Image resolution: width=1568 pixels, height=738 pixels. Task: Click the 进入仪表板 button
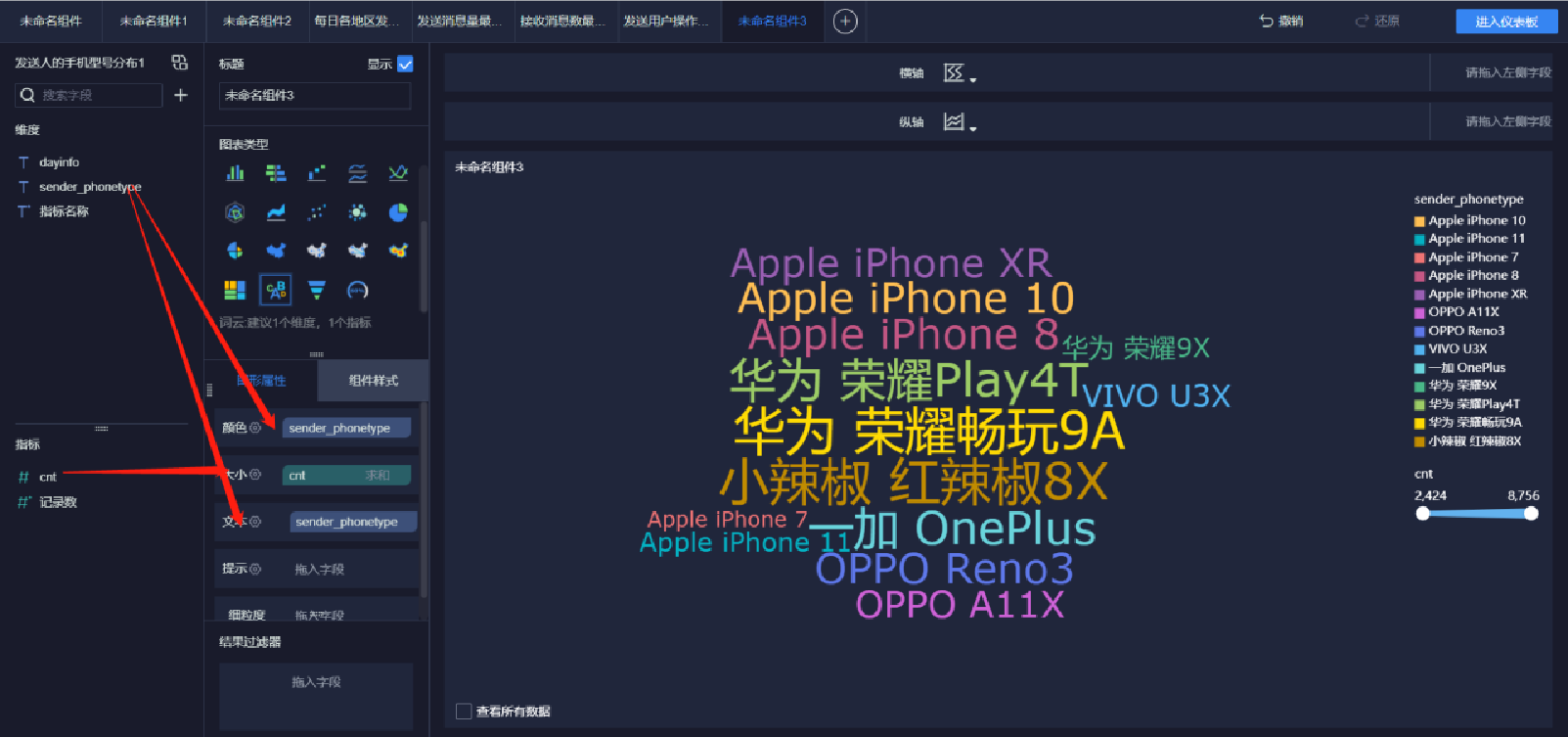[x=1506, y=22]
